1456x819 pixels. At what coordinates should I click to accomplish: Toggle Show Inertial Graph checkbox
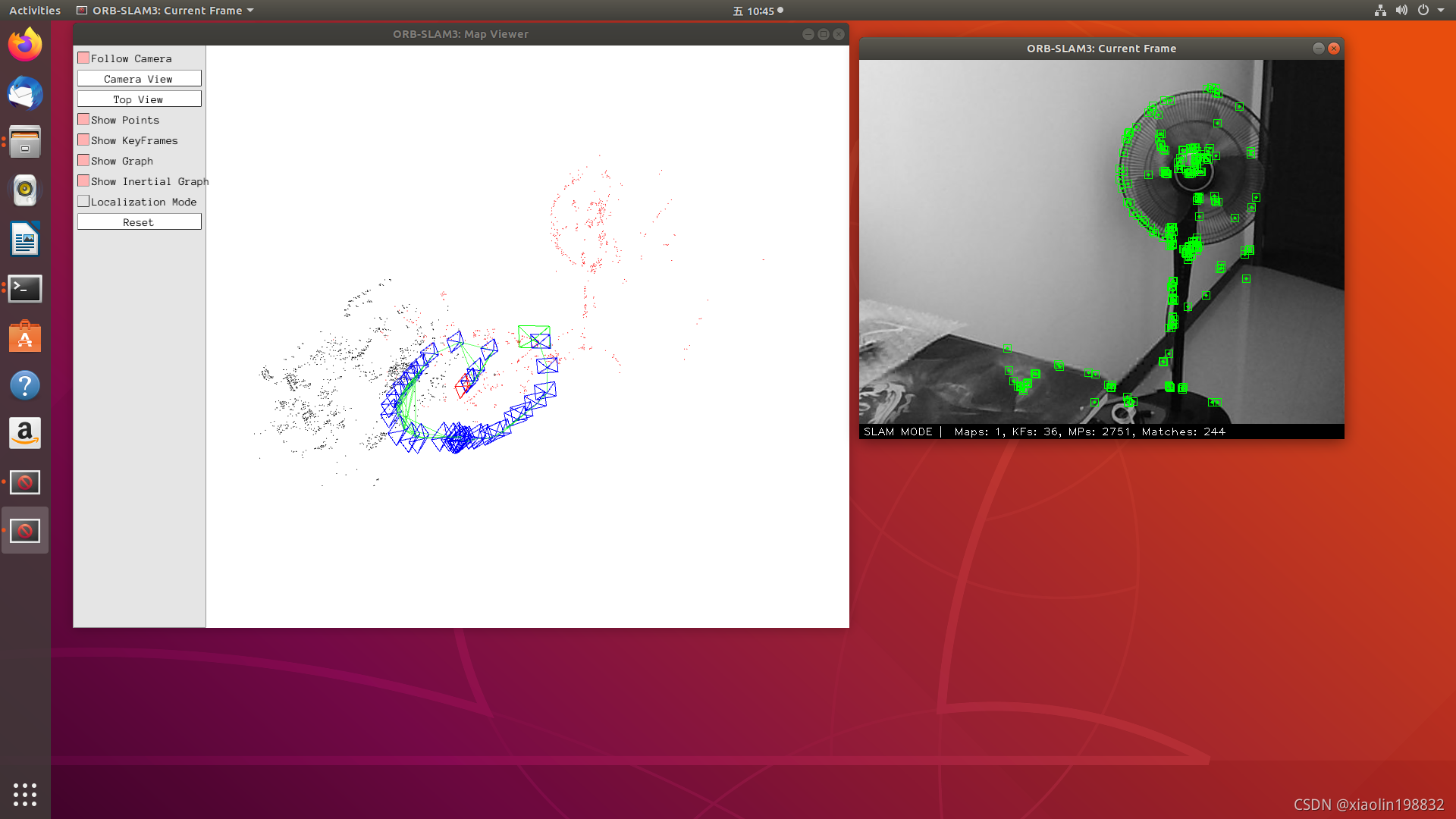[83, 180]
